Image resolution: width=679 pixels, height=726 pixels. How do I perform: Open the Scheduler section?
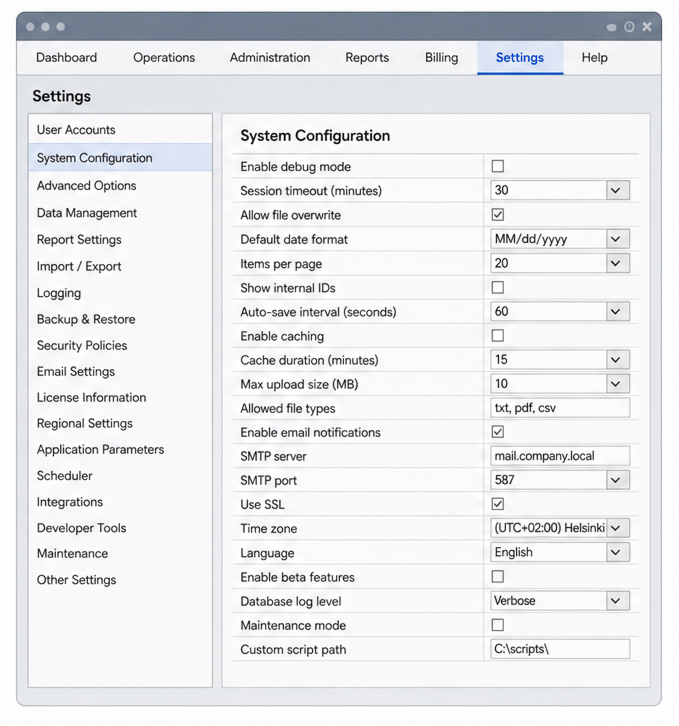coord(120,476)
